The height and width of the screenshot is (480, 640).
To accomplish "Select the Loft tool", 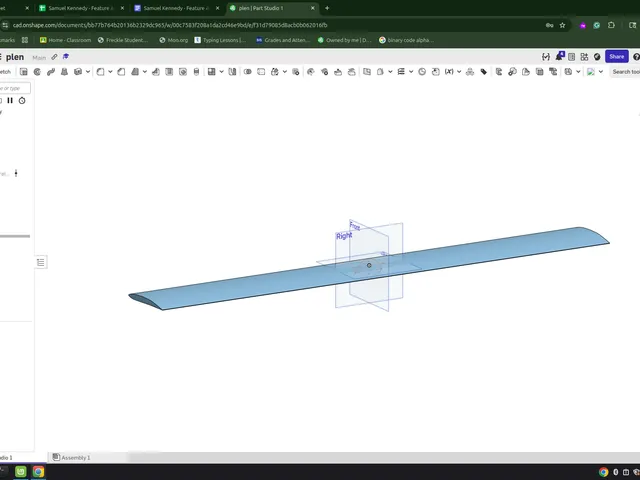I will click(x=64, y=72).
